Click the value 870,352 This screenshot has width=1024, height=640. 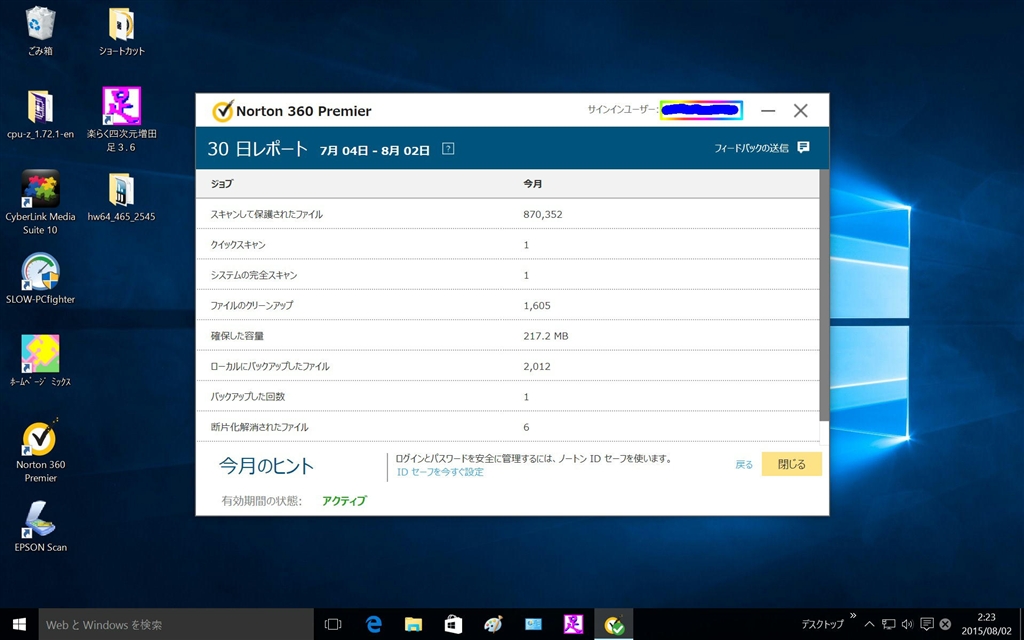543,214
